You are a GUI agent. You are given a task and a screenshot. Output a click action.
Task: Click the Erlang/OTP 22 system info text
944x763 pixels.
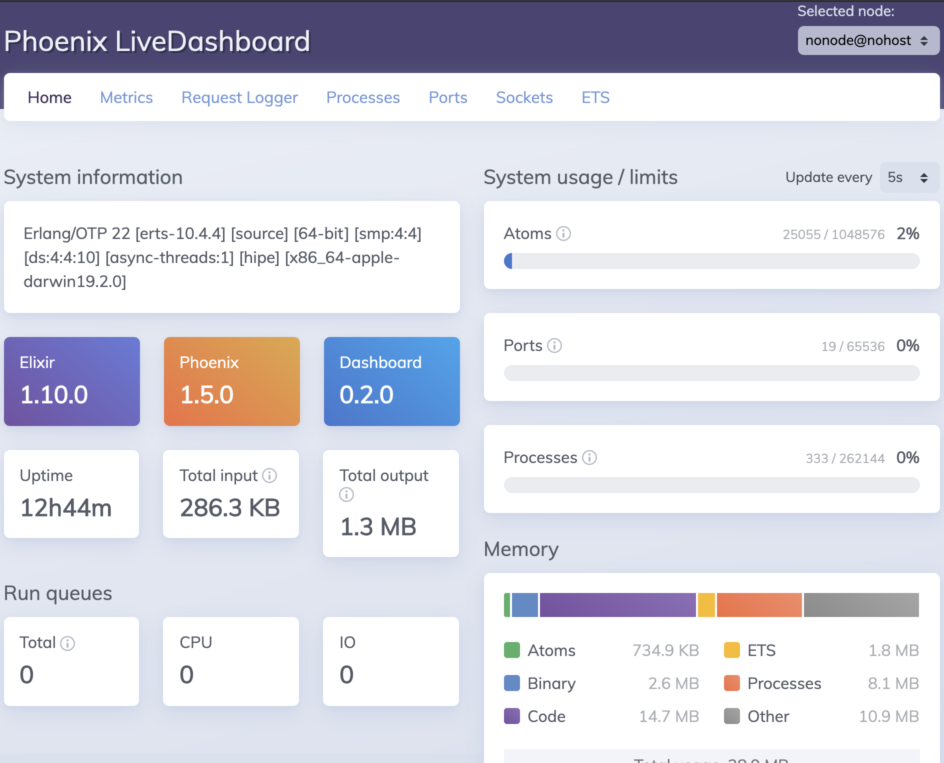tap(223, 257)
